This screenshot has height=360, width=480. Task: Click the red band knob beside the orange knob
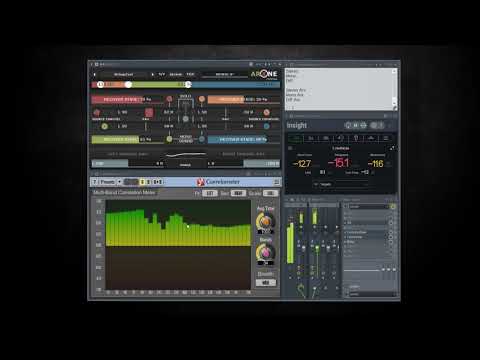click(169, 99)
